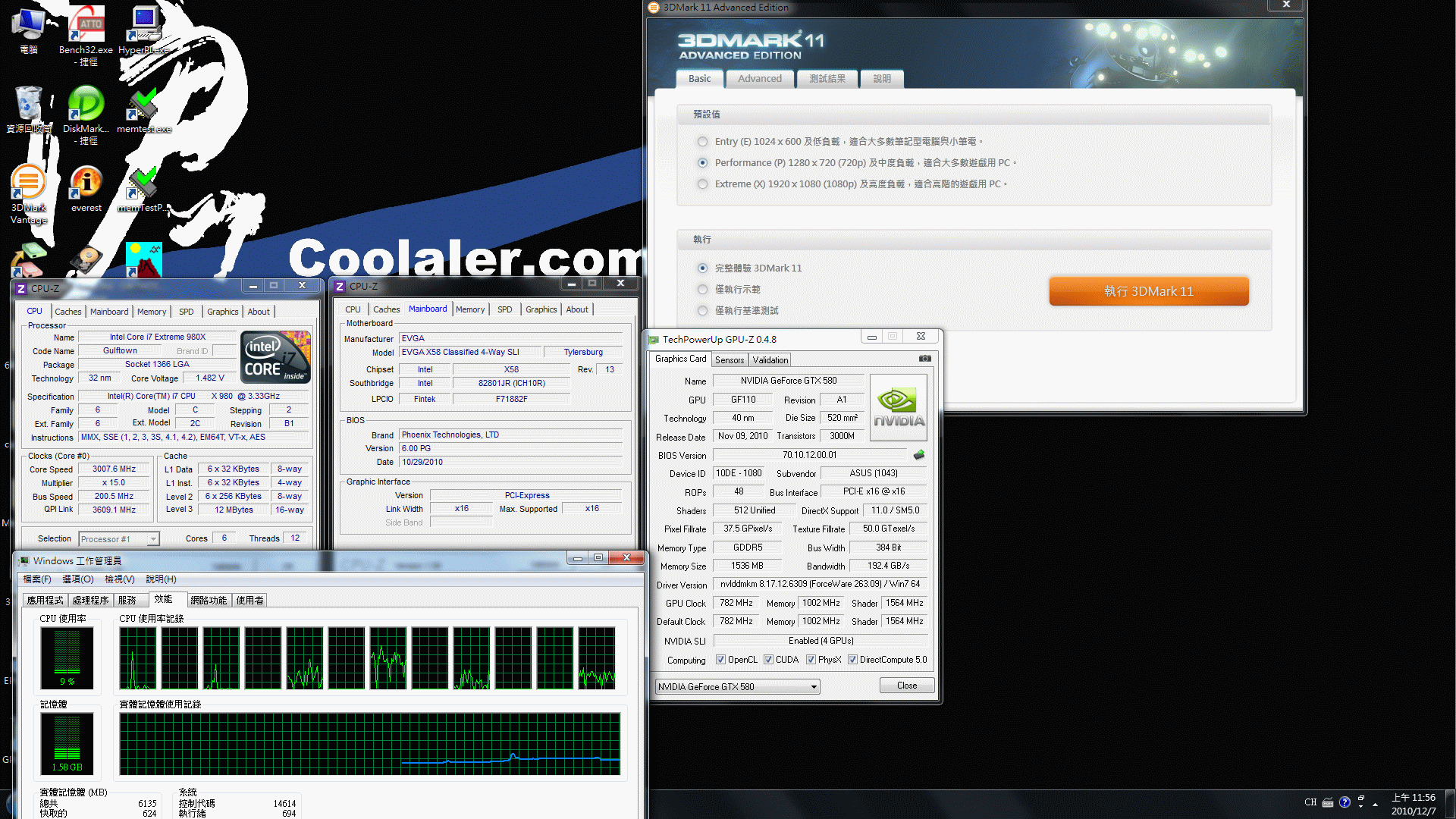Switch to the 網路功能 tab in Task Manager

209,601
